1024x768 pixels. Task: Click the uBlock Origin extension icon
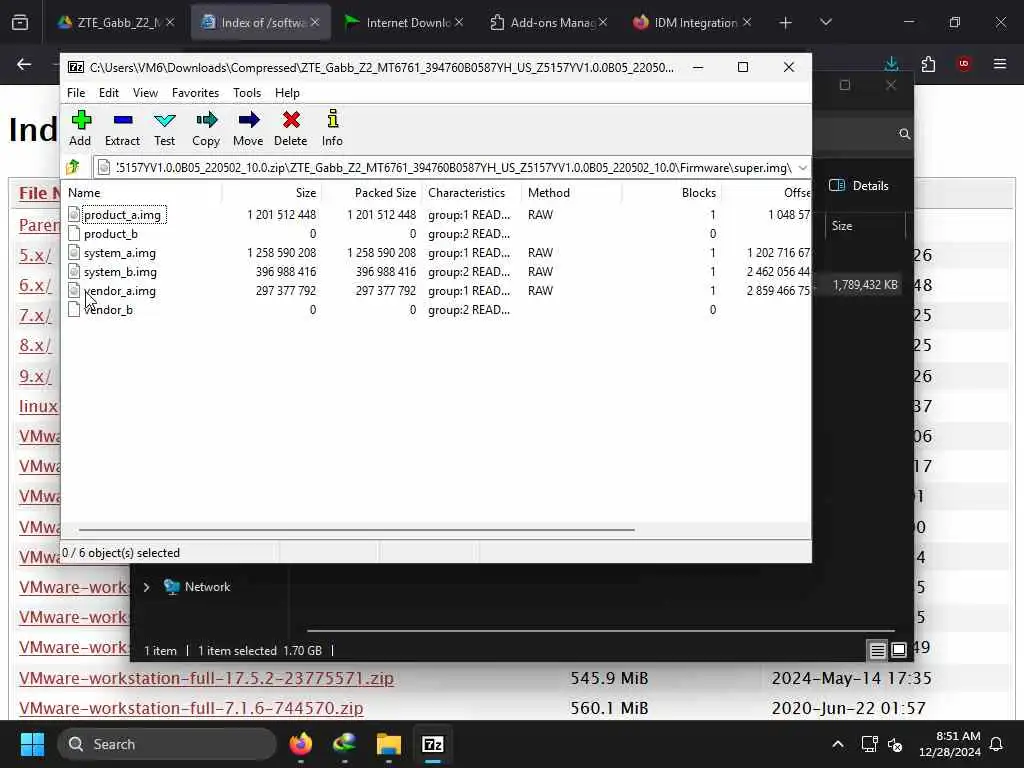(x=964, y=64)
